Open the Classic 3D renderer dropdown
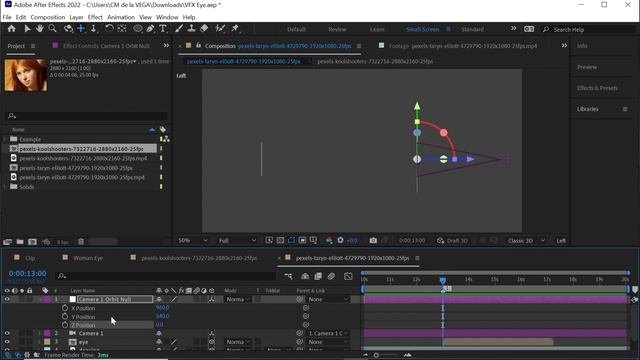Viewport: 640px width, 360px height. (x=526, y=240)
